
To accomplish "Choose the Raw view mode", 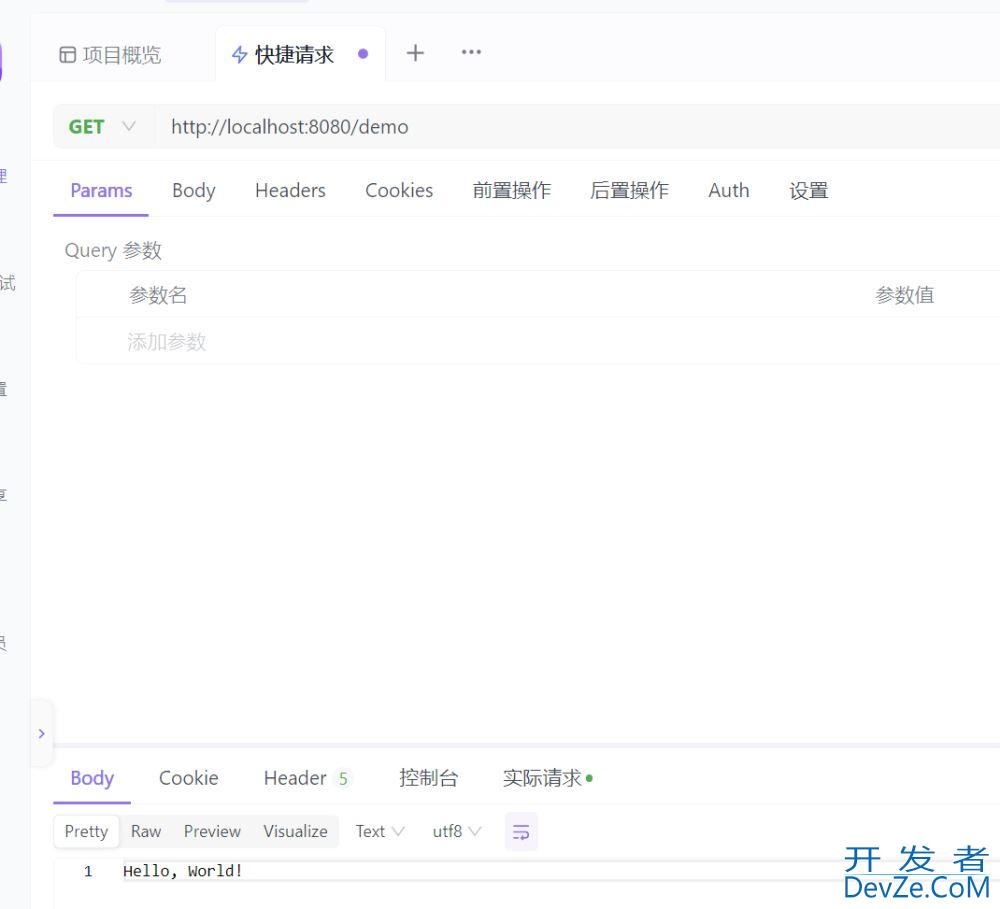I will [146, 831].
